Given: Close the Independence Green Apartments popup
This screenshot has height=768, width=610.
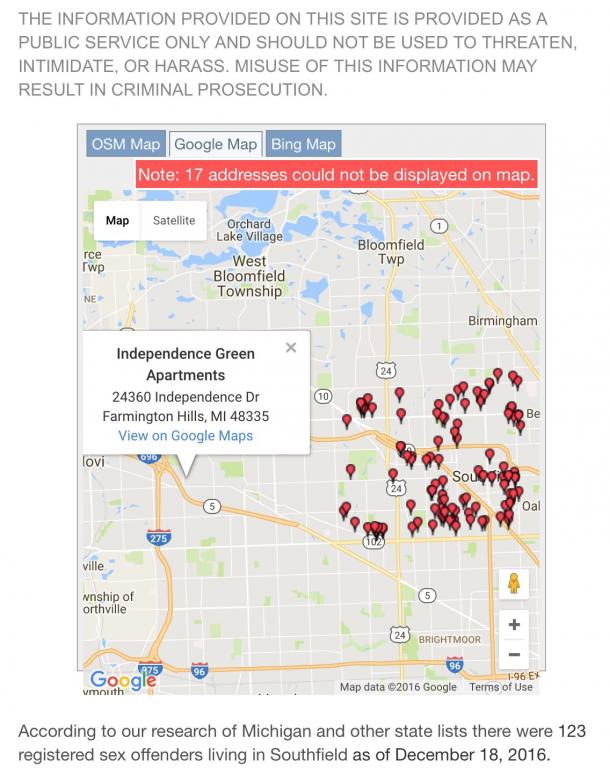Looking at the screenshot, I should [x=291, y=348].
